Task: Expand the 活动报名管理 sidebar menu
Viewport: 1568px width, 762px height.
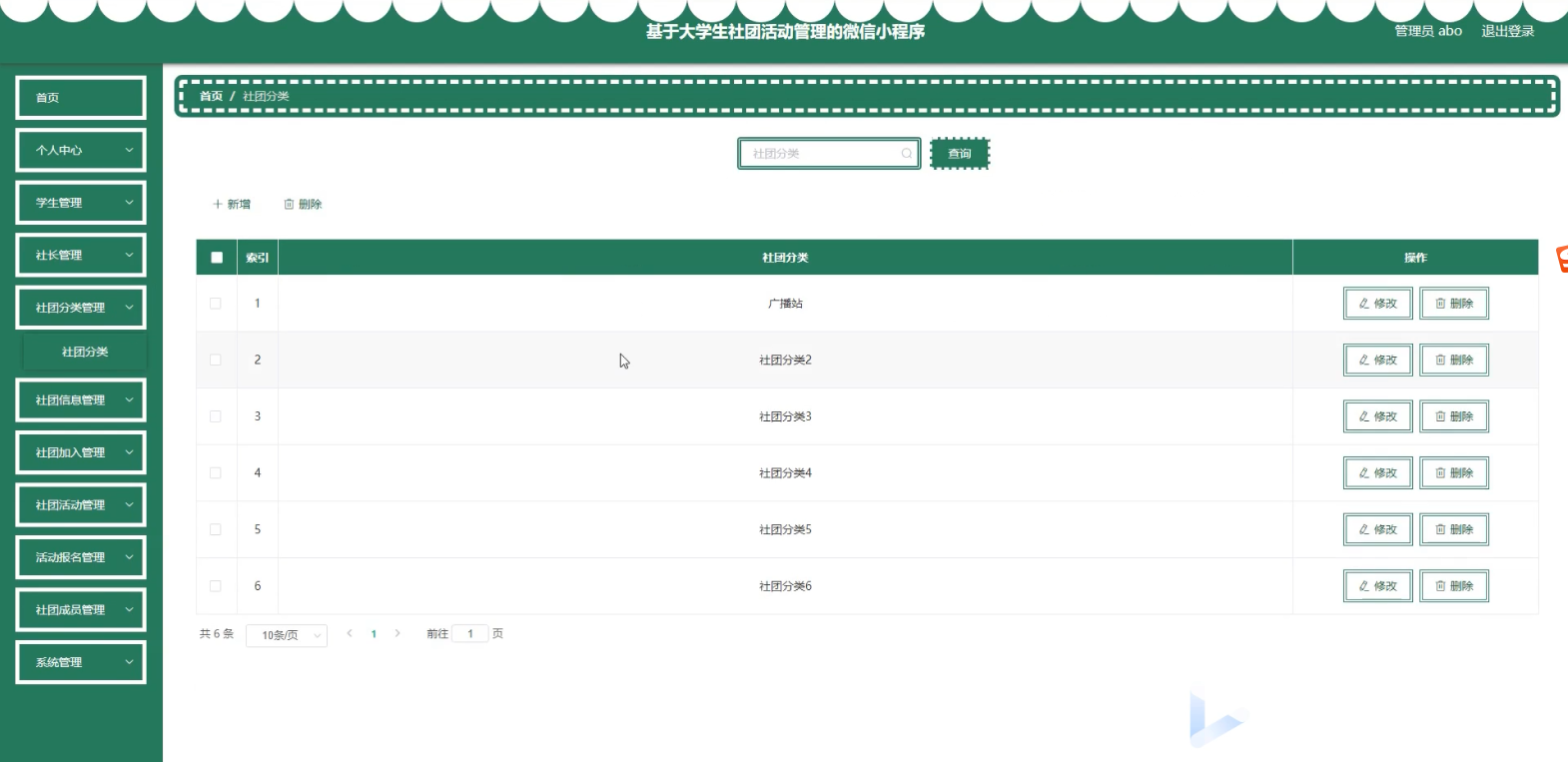Action: coord(81,557)
